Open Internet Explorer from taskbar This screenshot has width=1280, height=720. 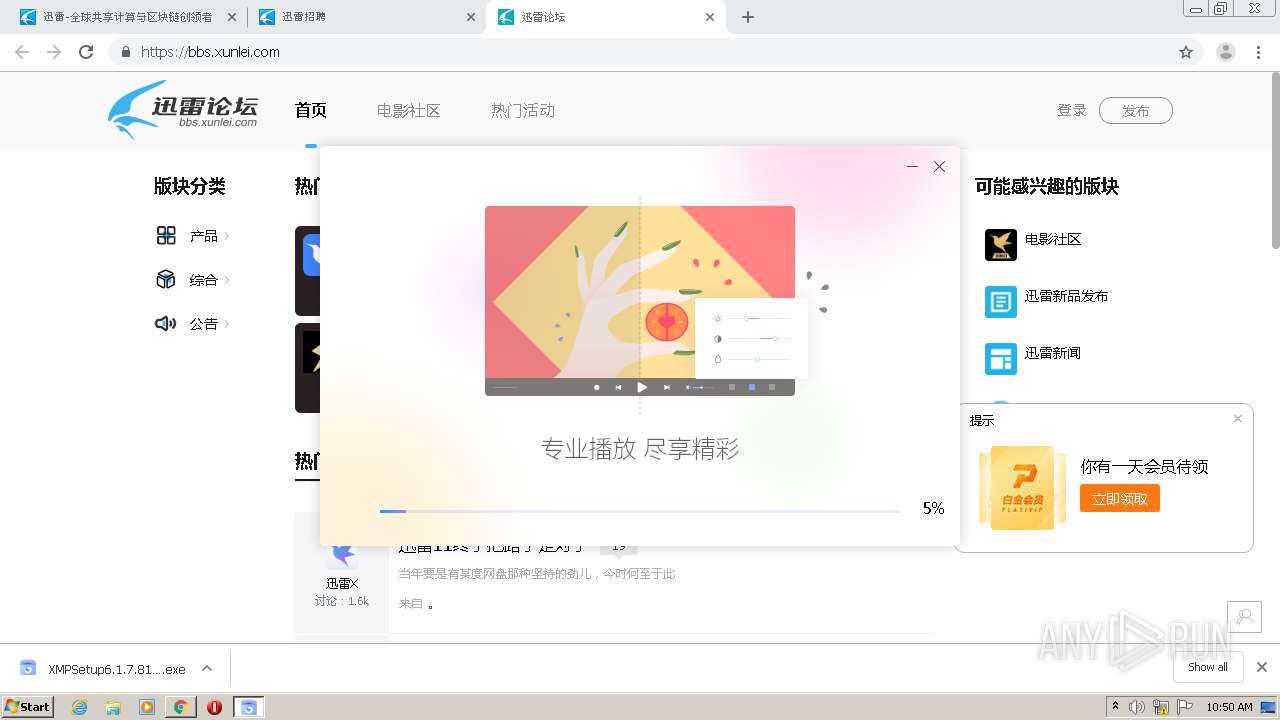(80, 707)
